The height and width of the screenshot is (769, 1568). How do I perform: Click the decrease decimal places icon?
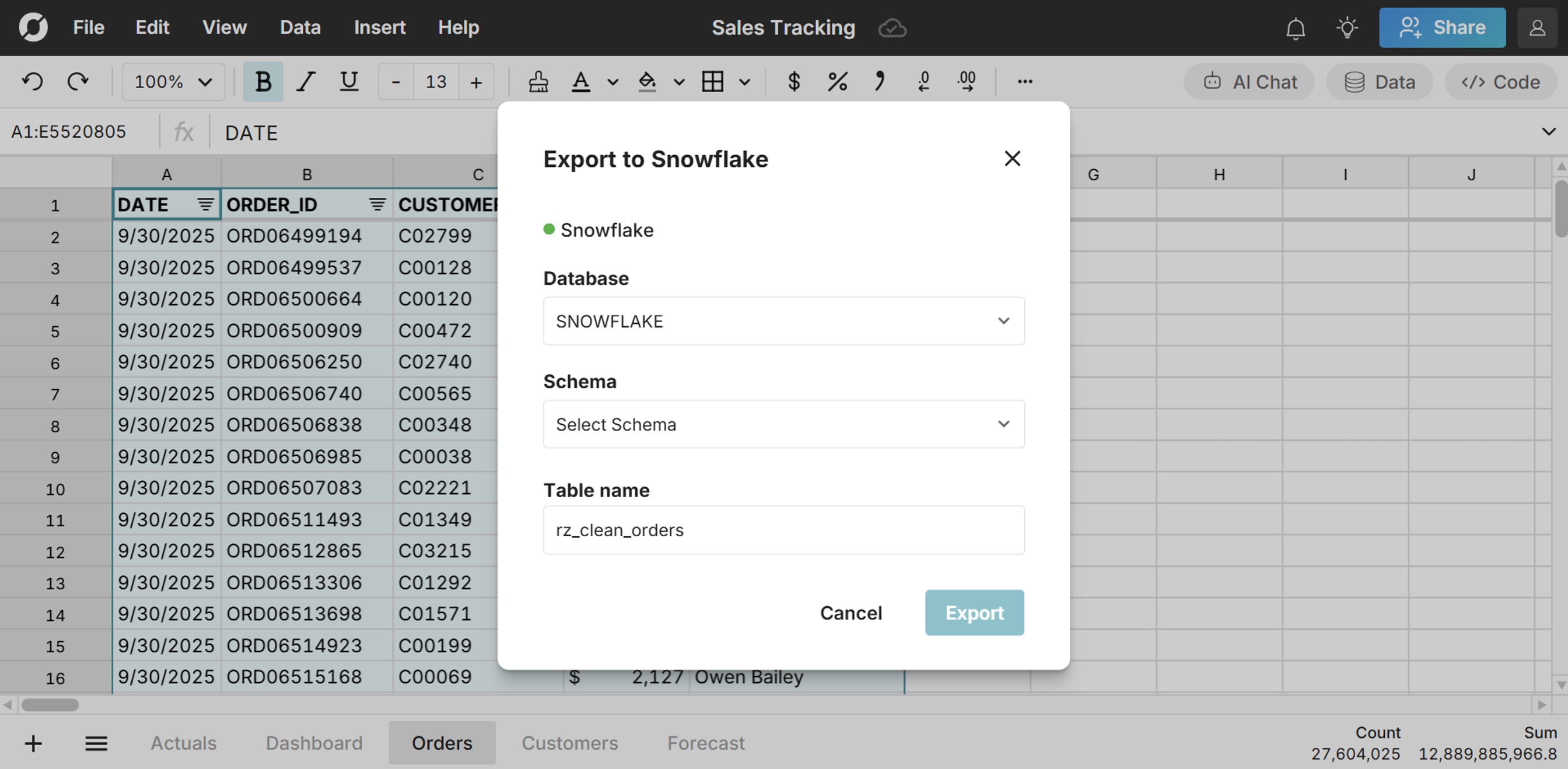[x=923, y=82]
